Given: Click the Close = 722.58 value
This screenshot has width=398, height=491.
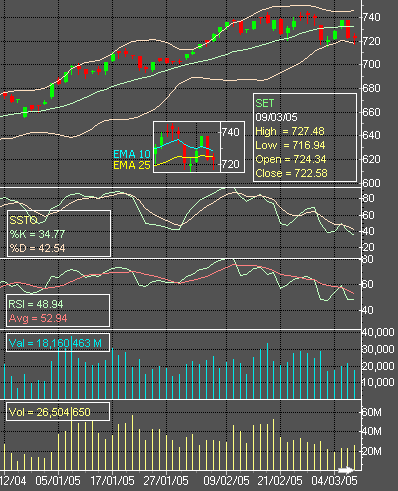Looking at the screenshot, I should pos(291,173).
